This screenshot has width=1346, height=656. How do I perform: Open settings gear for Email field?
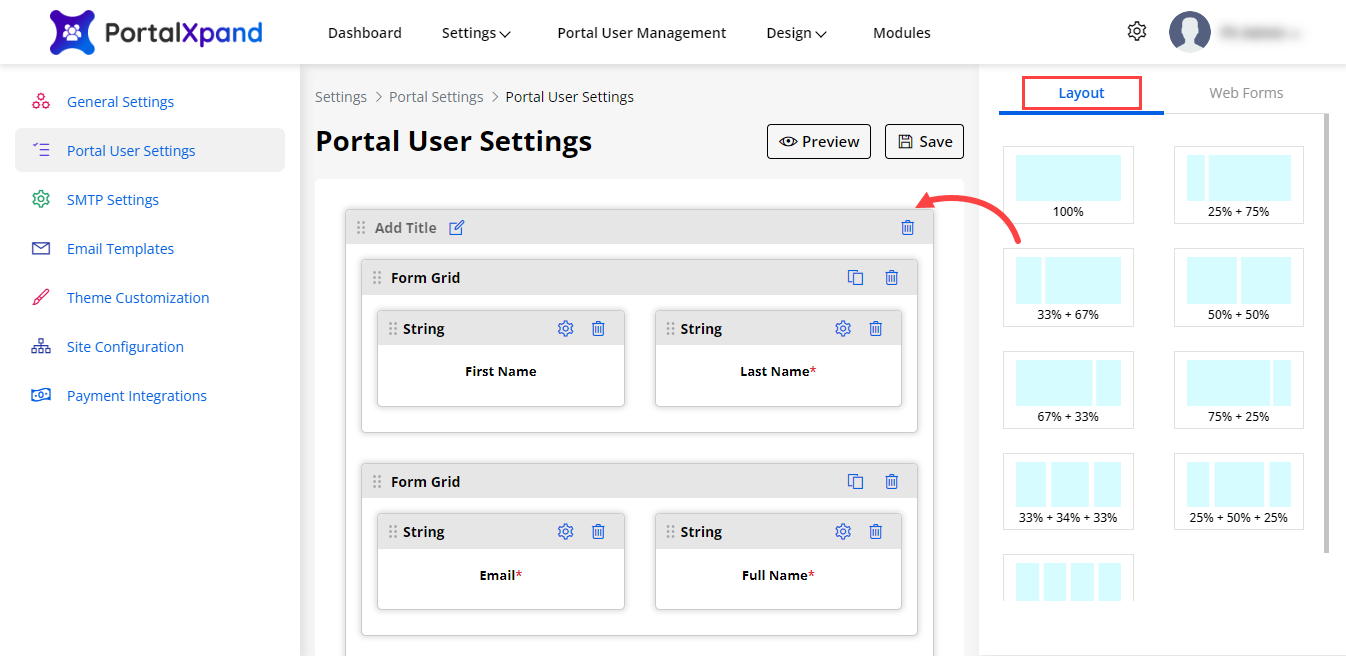(x=565, y=532)
